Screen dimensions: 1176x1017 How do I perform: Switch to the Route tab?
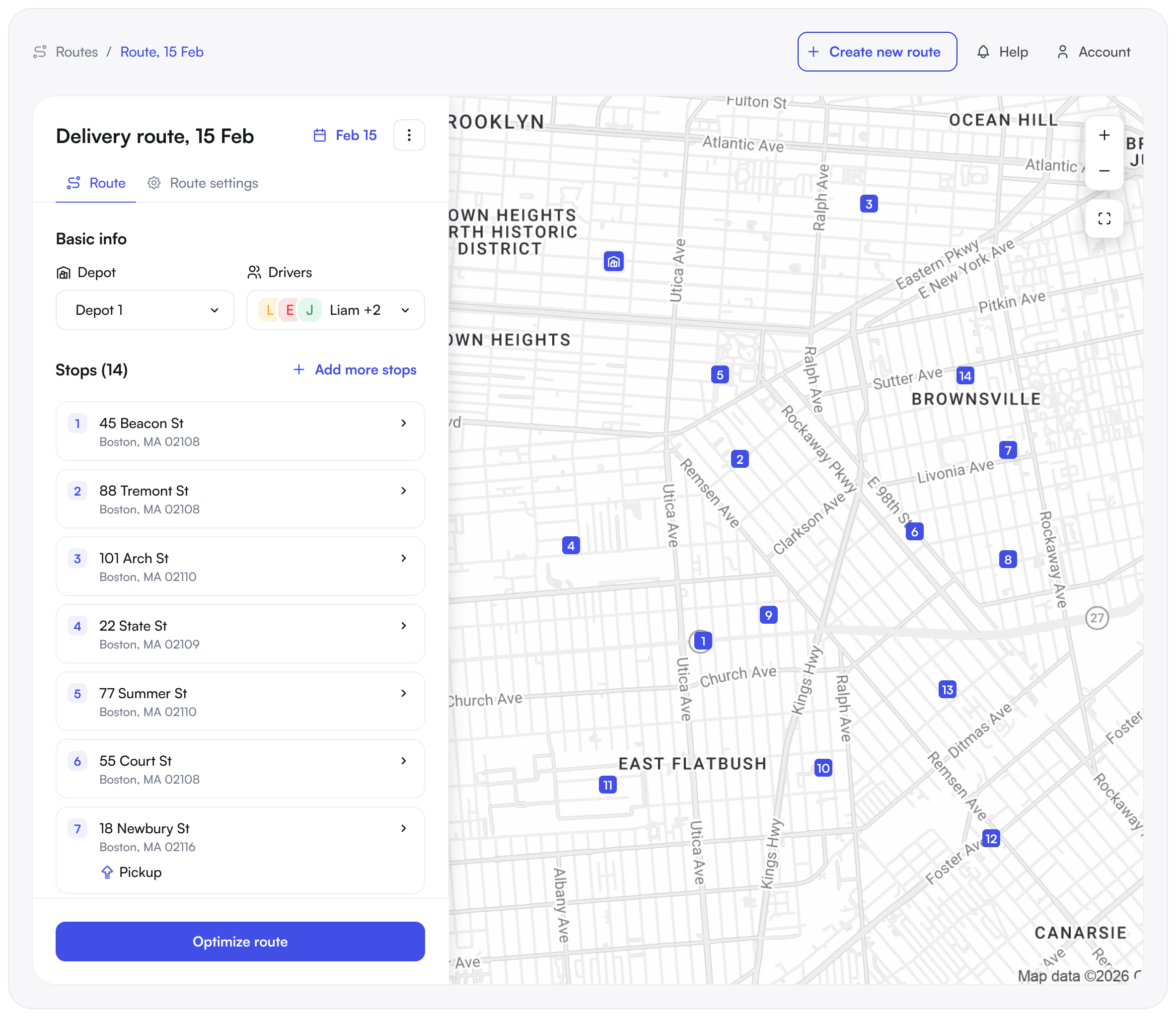pyautogui.click(x=96, y=183)
